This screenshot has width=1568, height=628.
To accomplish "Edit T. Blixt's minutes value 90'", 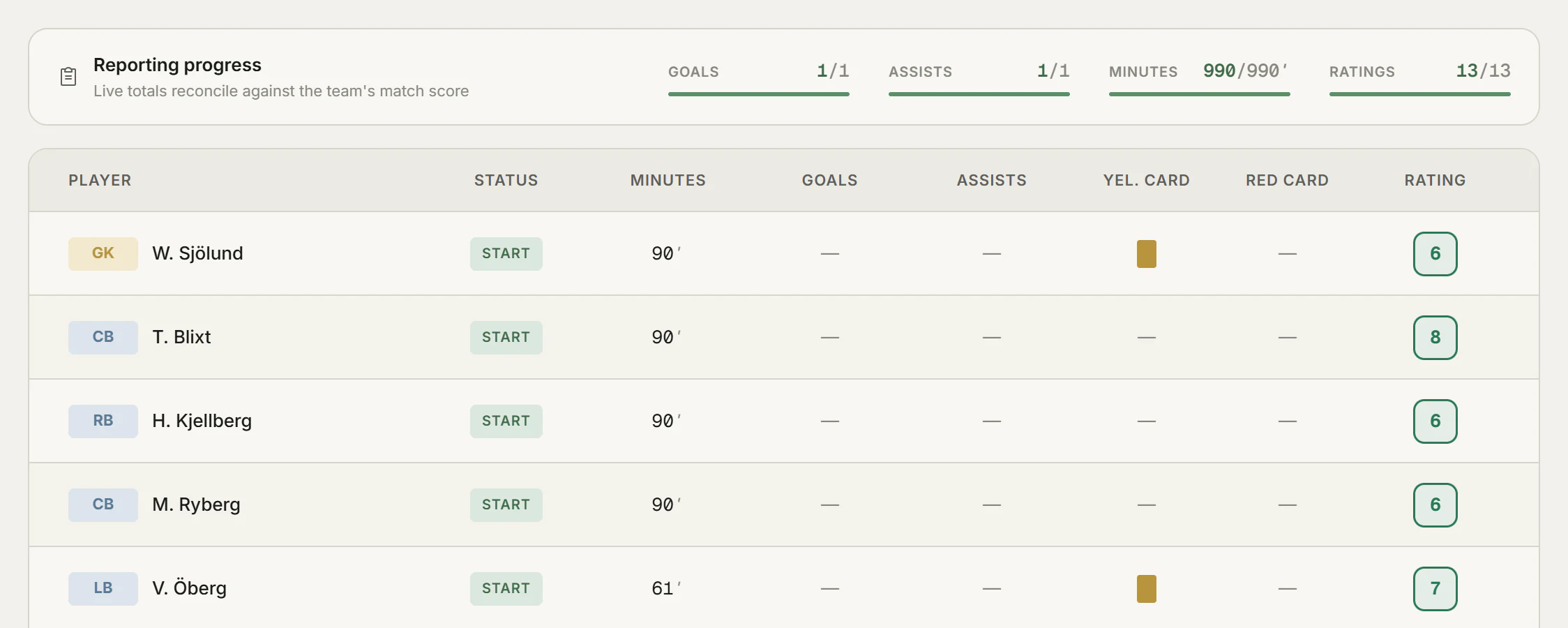I will point(667,337).
